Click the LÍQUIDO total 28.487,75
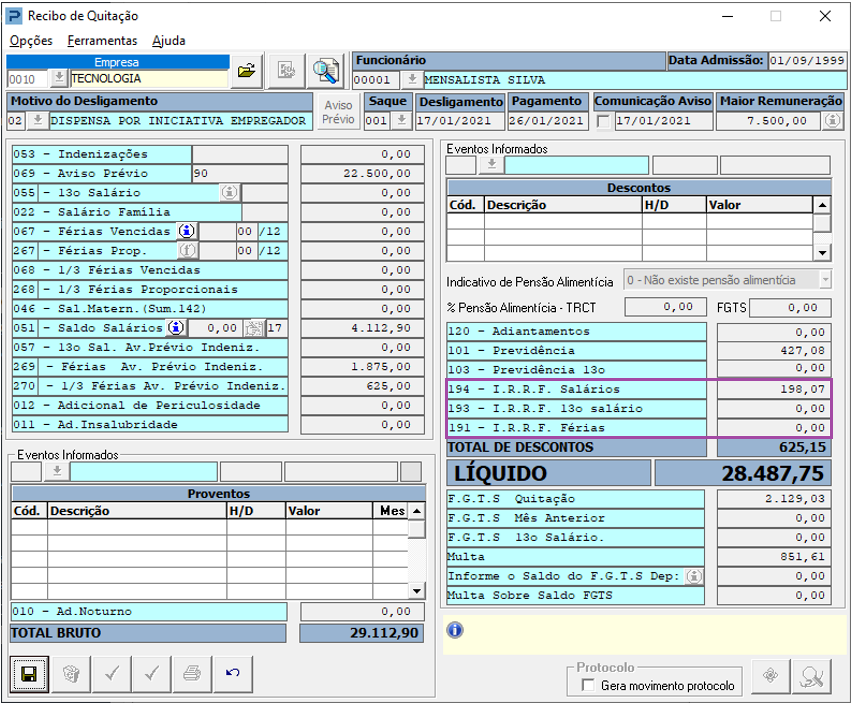The width and height of the screenshot is (854, 706). (743, 473)
